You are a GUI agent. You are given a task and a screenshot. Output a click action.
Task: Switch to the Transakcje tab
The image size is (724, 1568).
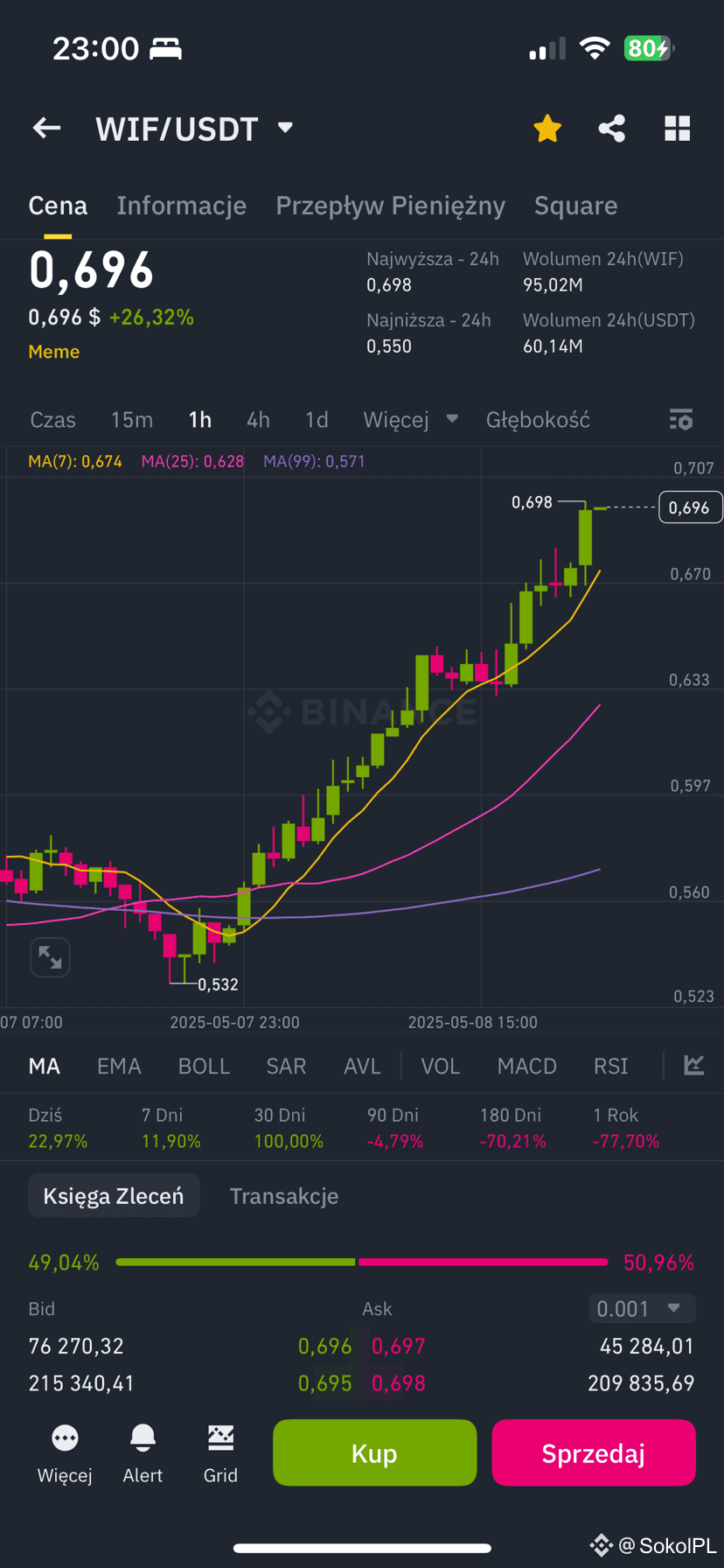pos(284,1196)
